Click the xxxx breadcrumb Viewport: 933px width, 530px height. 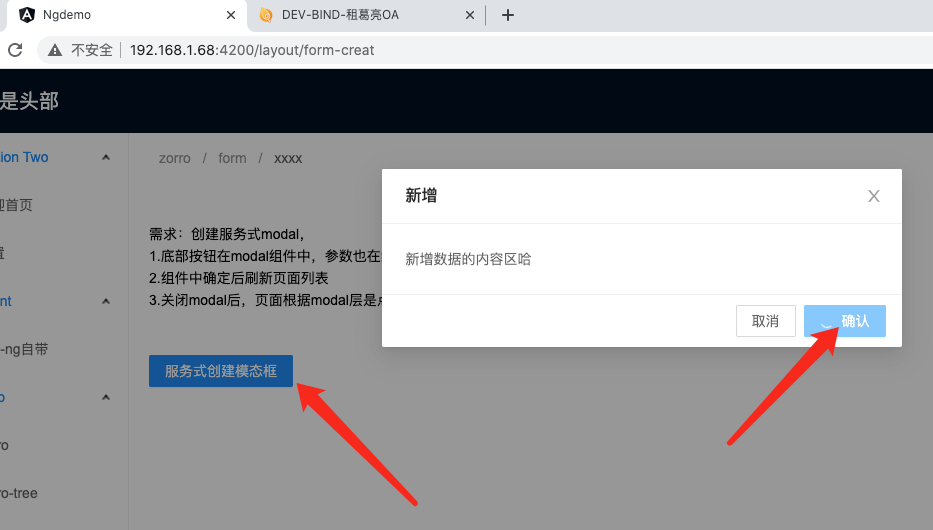tap(288, 158)
